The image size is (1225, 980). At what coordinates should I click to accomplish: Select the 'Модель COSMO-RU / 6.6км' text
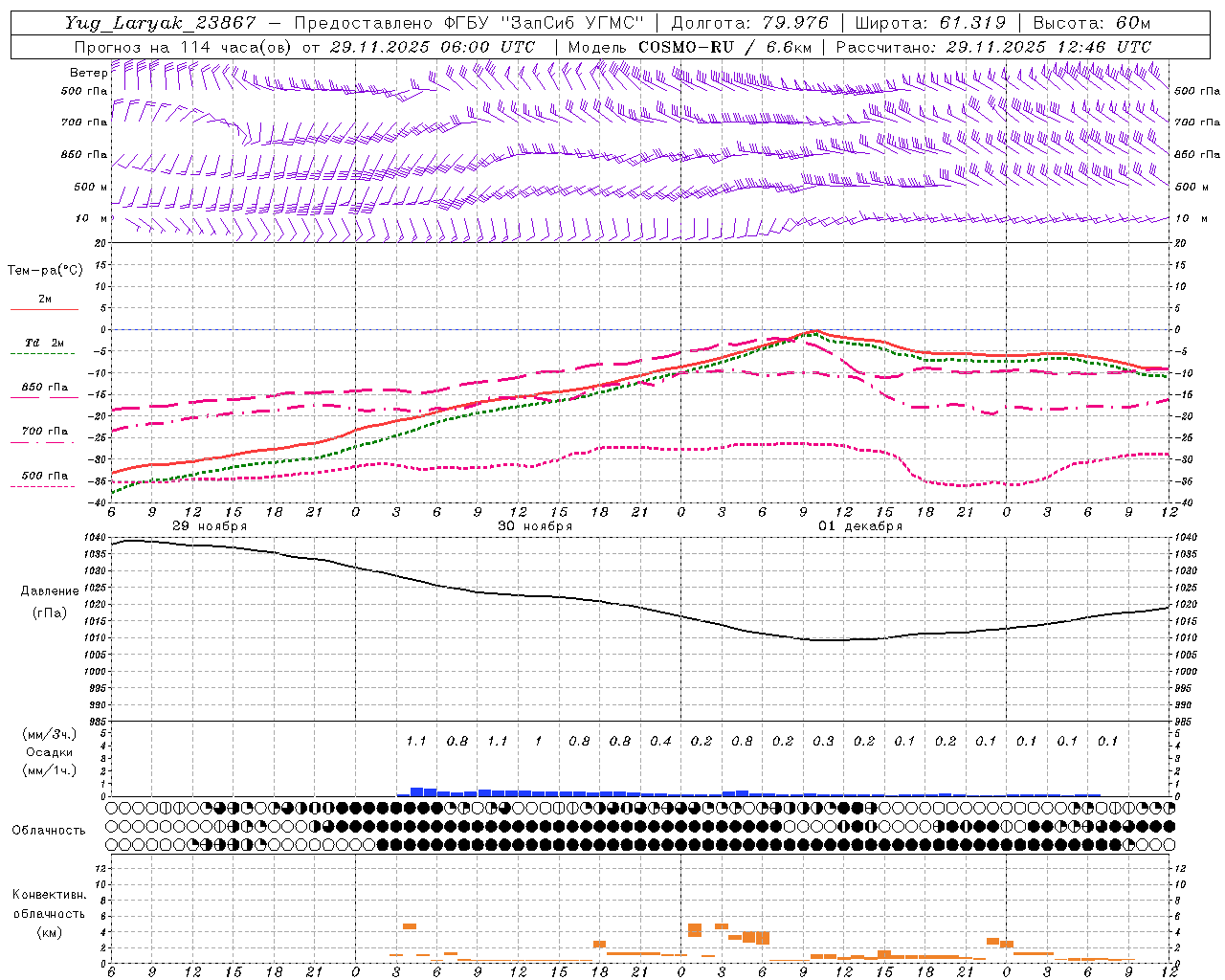pyautogui.click(x=690, y=46)
